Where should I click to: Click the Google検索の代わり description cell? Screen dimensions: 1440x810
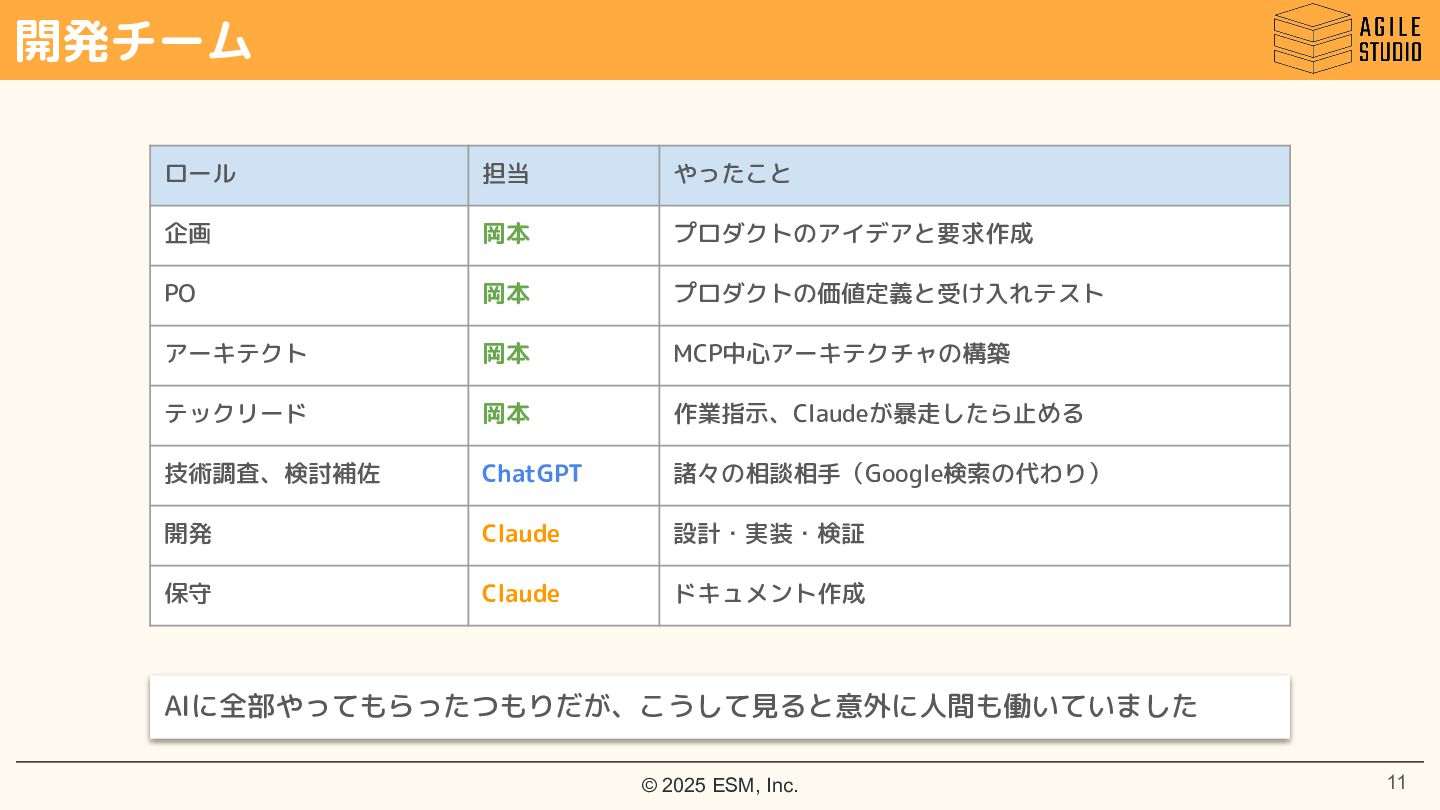click(x=888, y=474)
